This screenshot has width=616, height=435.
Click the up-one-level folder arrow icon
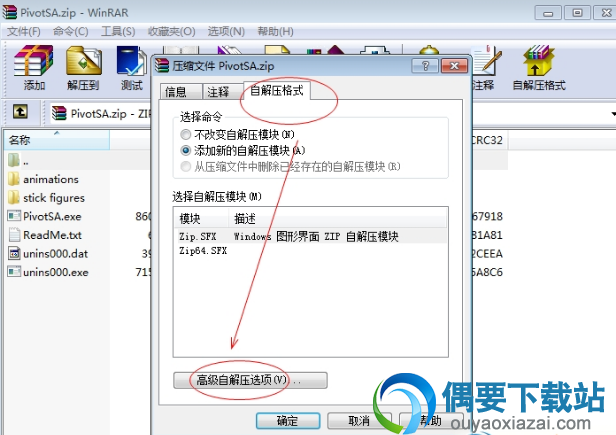(20, 112)
